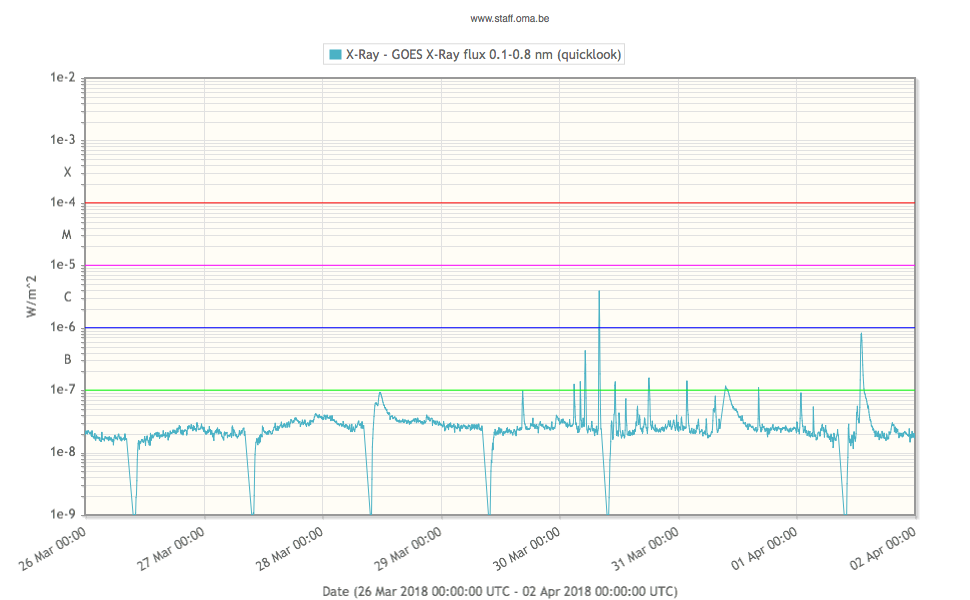This screenshot has width=970, height=600.
Task: Click the teal X-Ray legend color swatch
Action: point(335,54)
